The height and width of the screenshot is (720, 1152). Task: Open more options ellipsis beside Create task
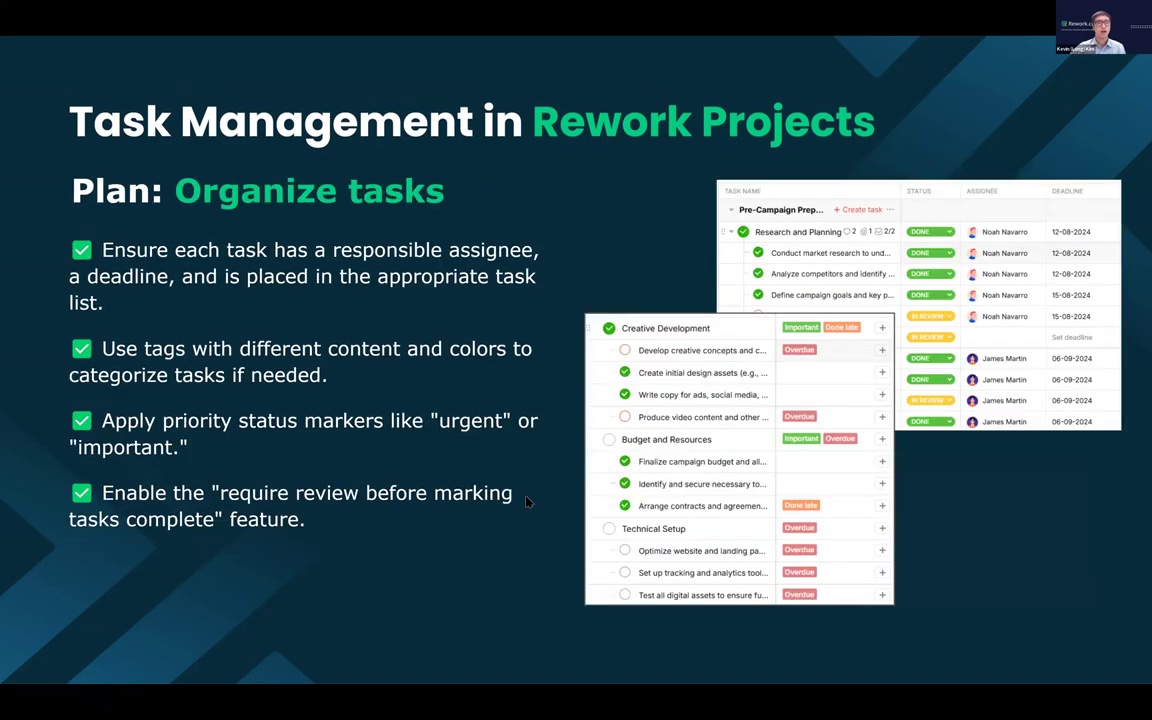click(890, 209)
